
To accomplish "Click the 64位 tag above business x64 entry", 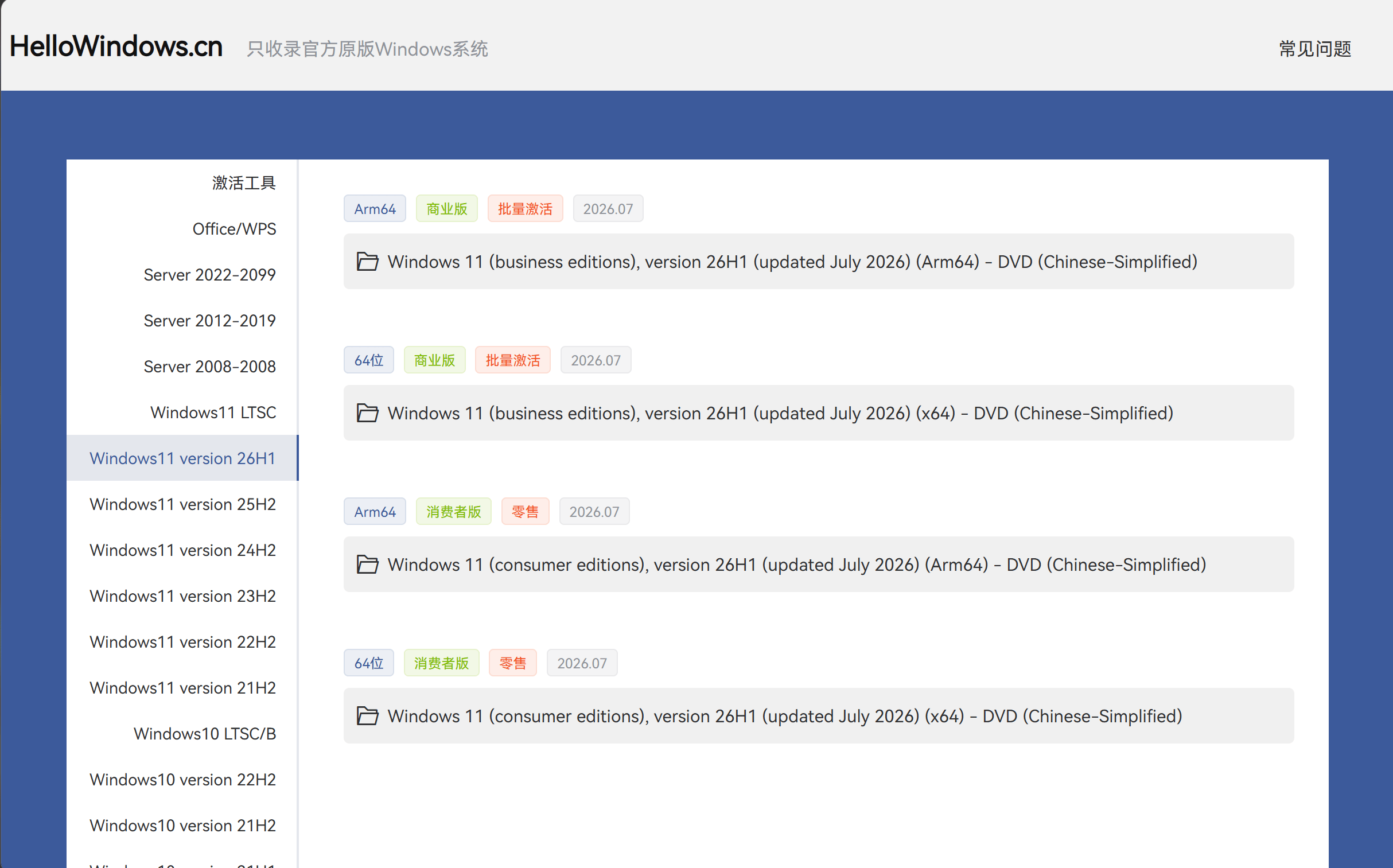I will point(368,360).
